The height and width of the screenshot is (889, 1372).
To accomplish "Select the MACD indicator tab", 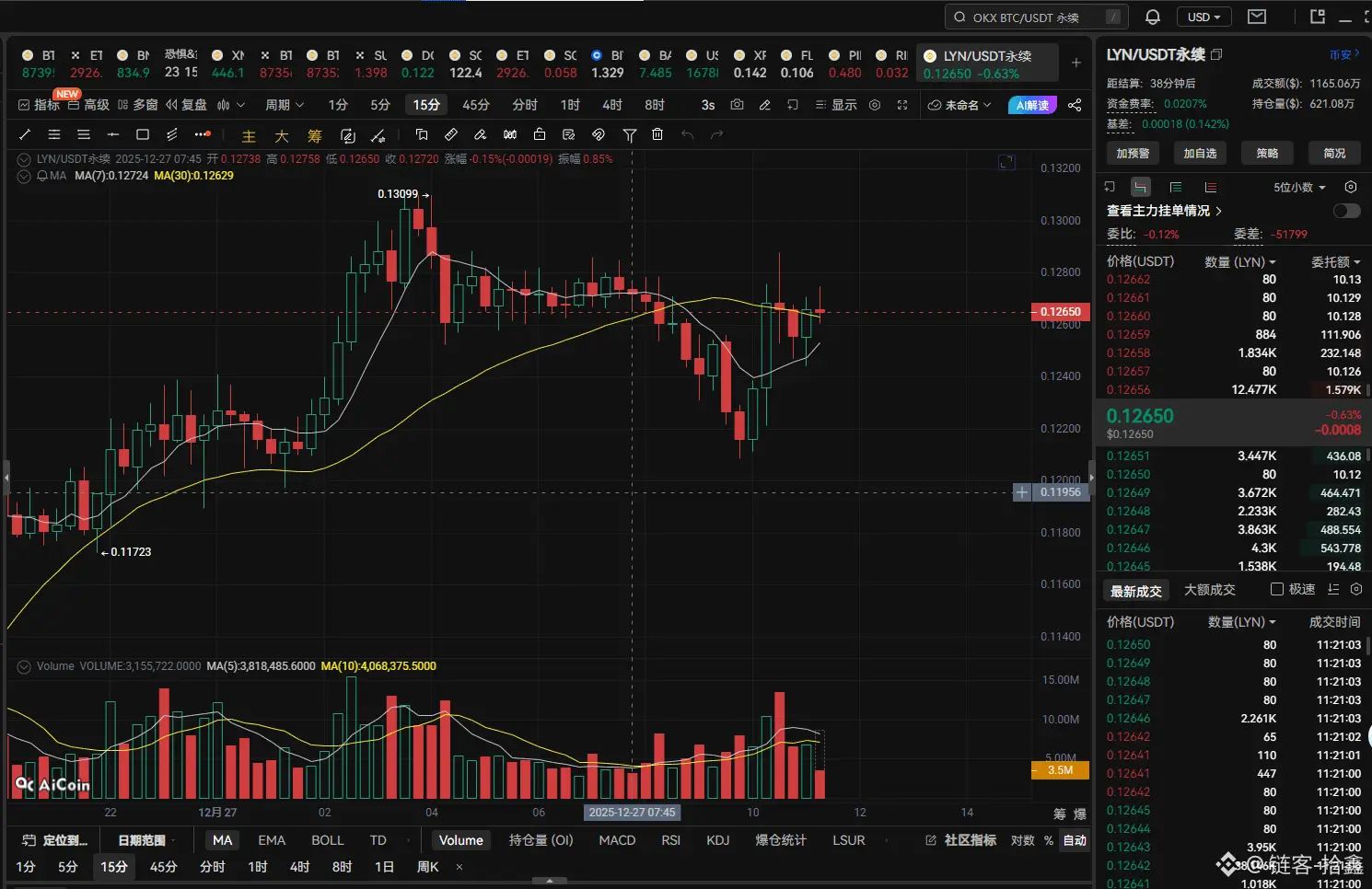I will (x=617, y=840).
